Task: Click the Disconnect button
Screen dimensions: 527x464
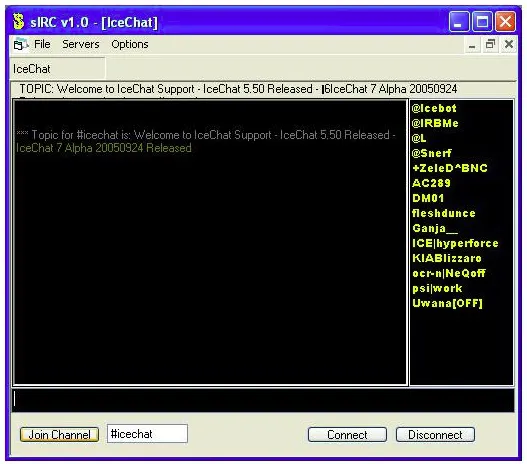Action: [x=435, y=434]
